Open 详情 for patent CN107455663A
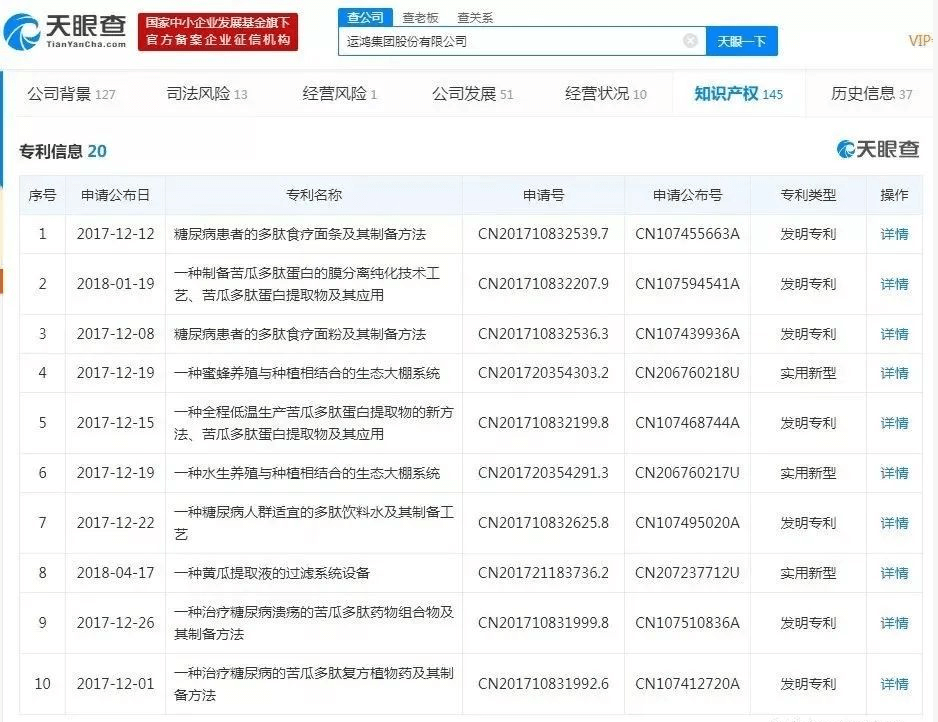 click(x=894, y=234)
